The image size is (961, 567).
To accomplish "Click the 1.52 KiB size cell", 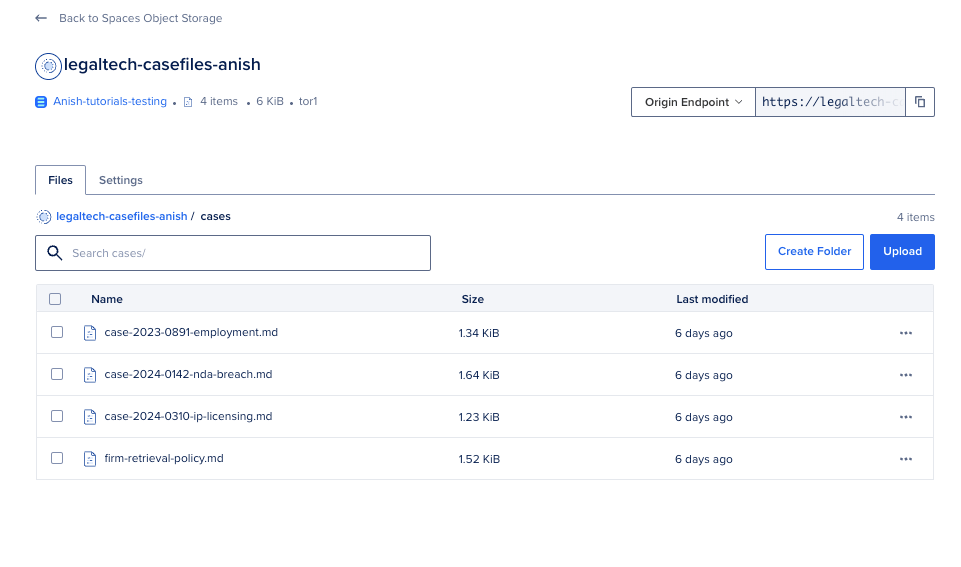I will 479,459.
